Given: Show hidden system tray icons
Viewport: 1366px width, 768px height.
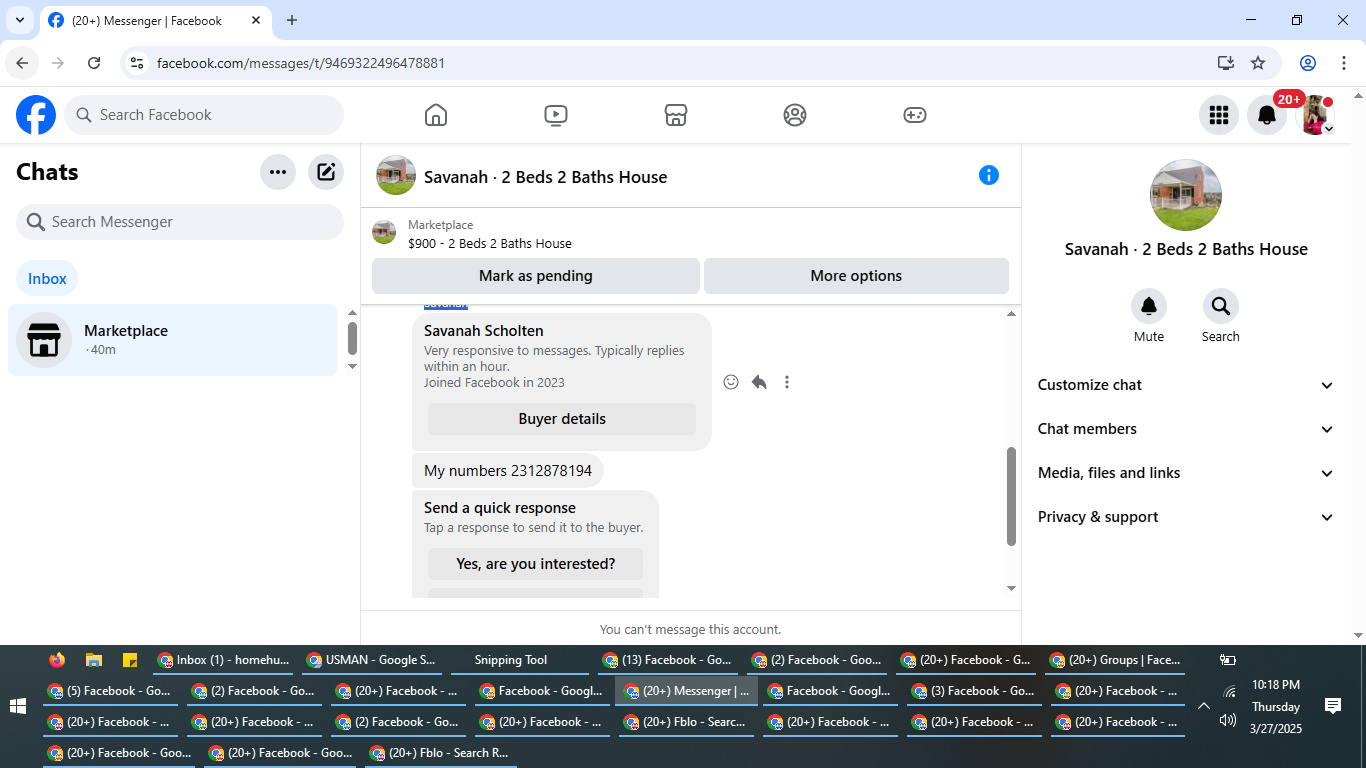Looking at the screenshot, I should click(1204, 706).
